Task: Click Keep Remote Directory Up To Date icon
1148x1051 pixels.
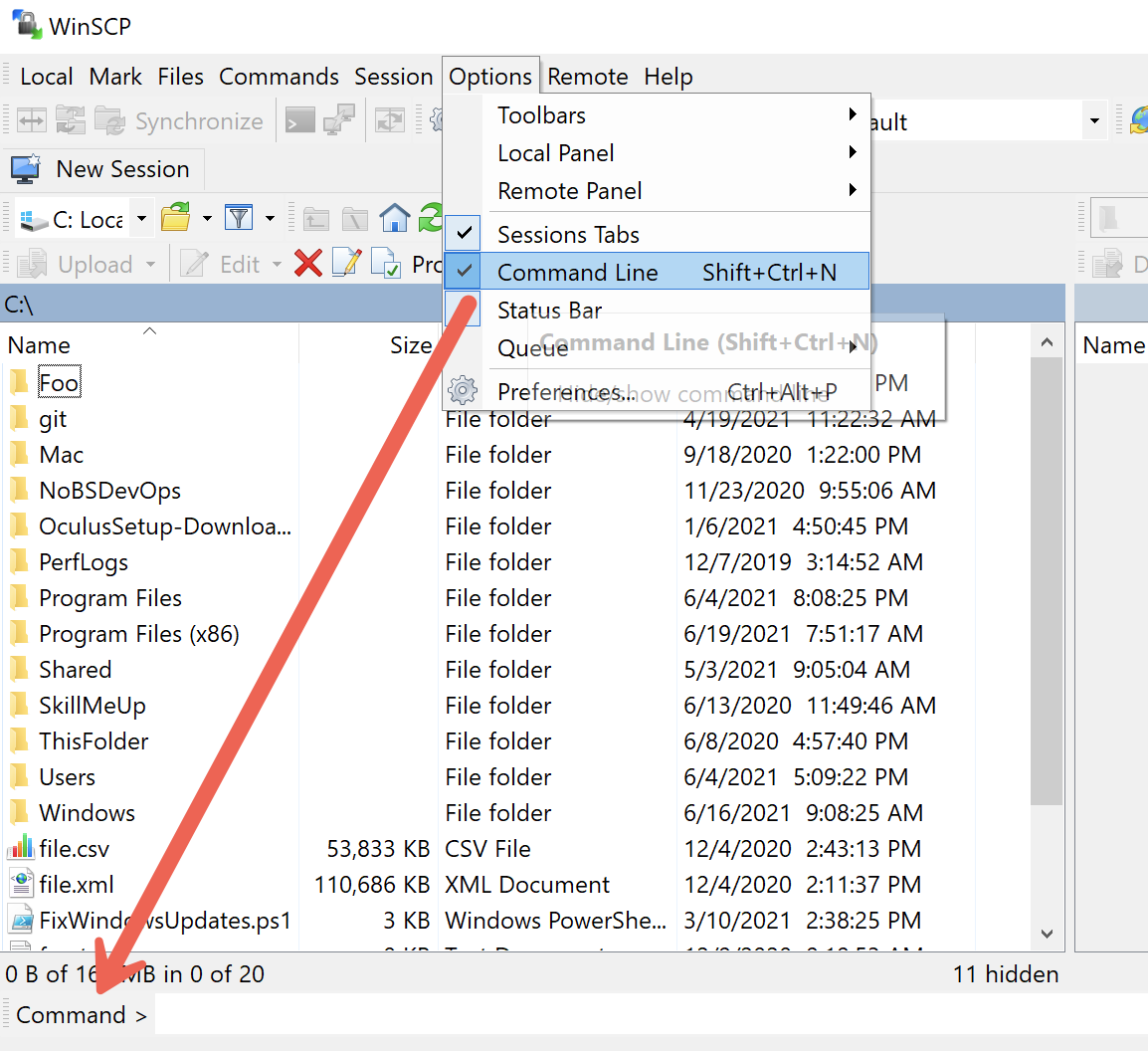Action: pos(390,120)
